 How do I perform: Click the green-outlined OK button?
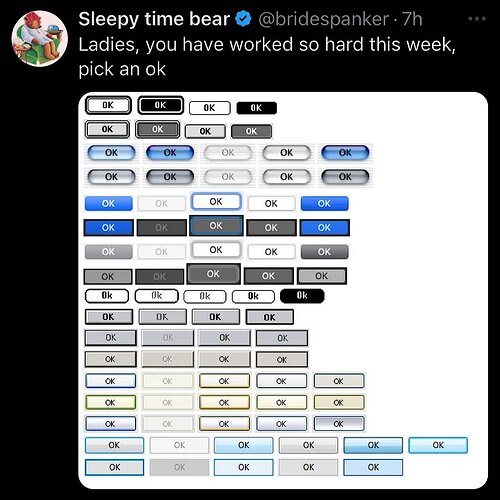point(111,402)
